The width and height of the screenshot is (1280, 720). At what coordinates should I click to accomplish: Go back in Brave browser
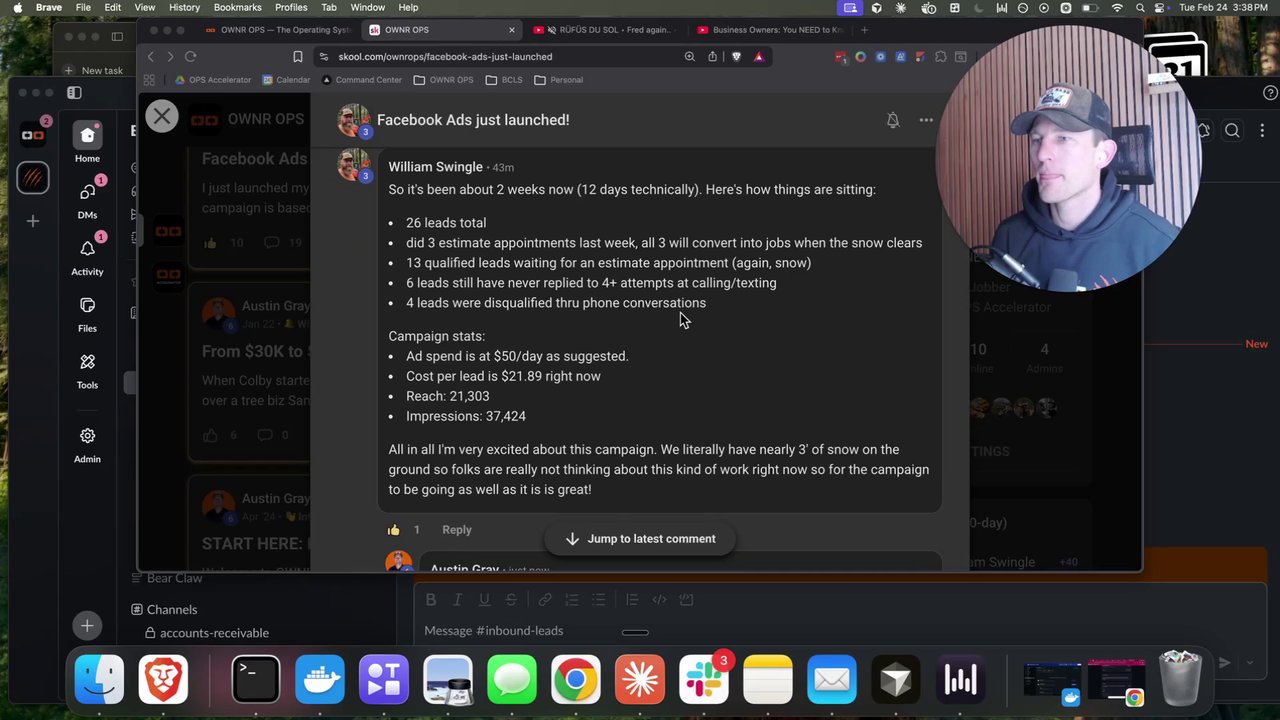point(151,57)
